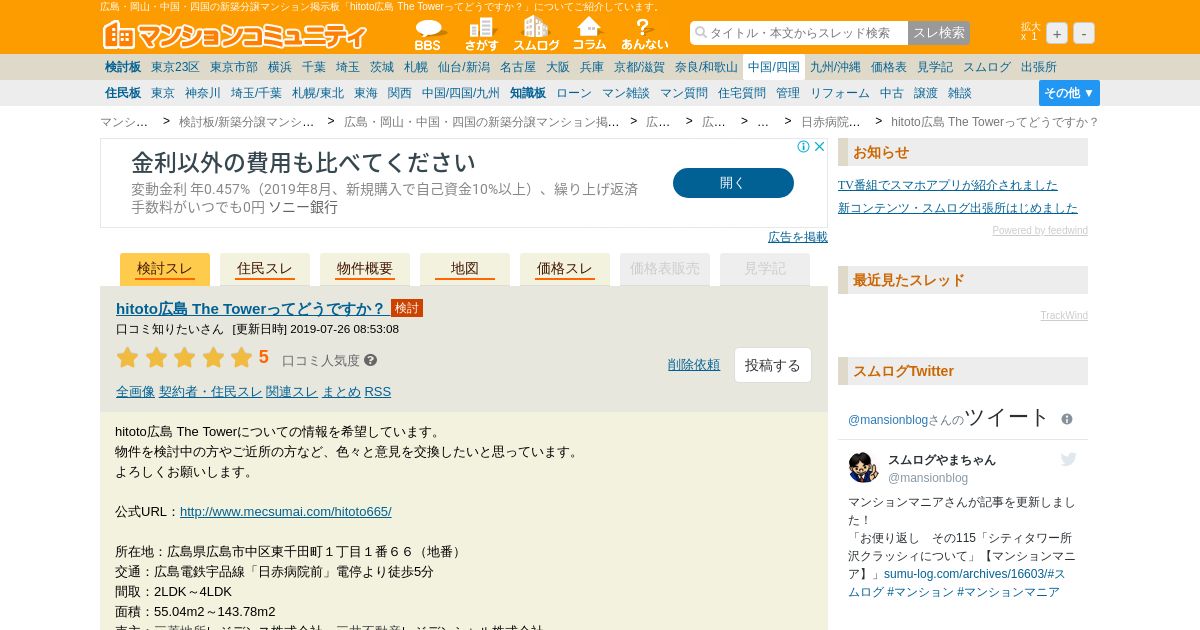Close the Sony bank advertisement
The image size is (1200, 630).
pyautogui.click(x=819, y=147)
